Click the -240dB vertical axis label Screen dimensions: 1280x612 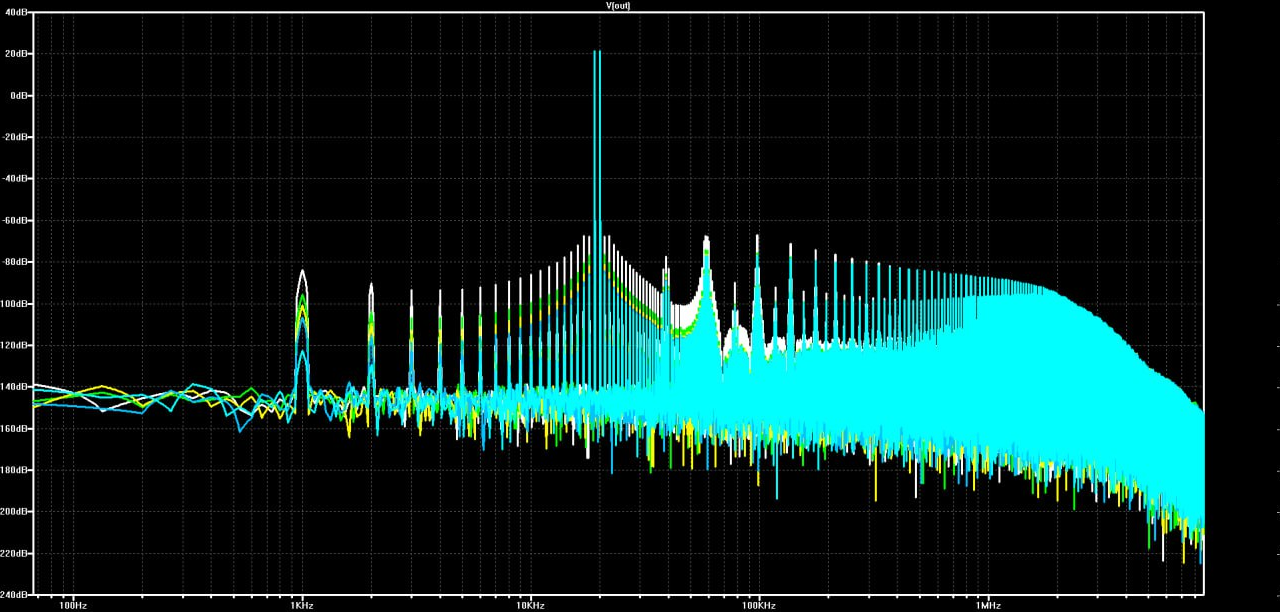14,594
